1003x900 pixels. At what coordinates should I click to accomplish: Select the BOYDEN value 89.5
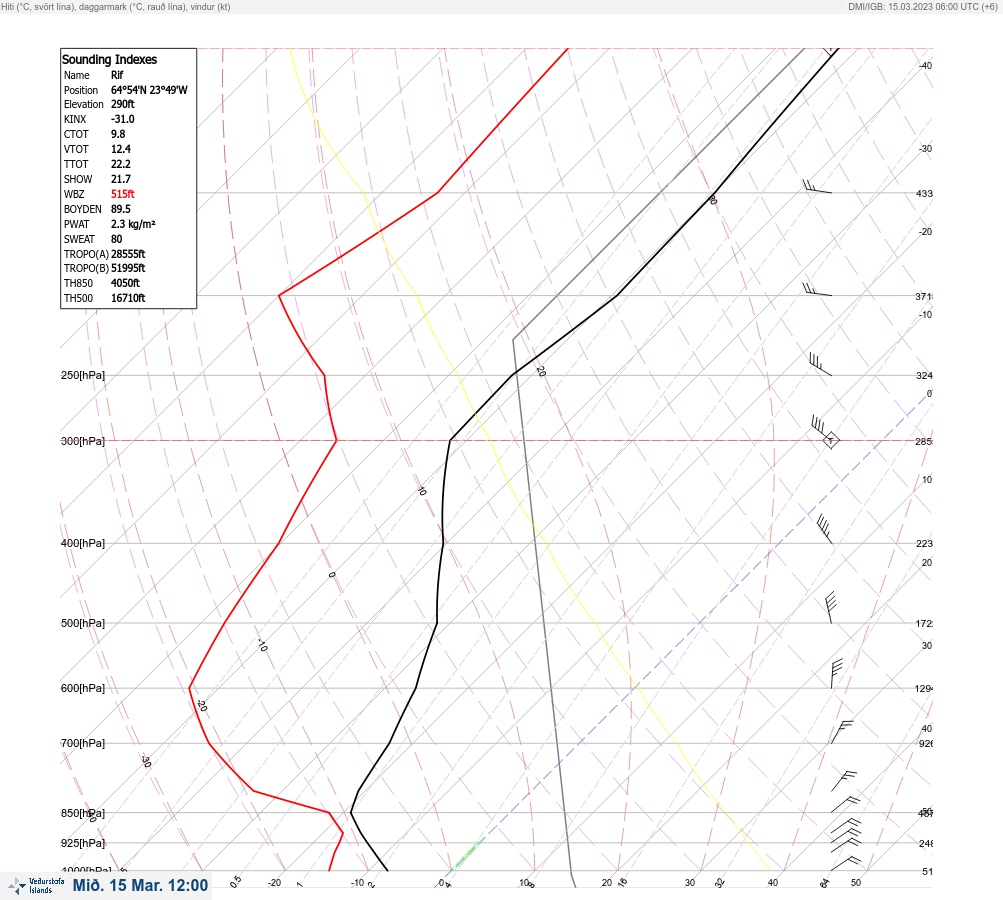point(121,209)
